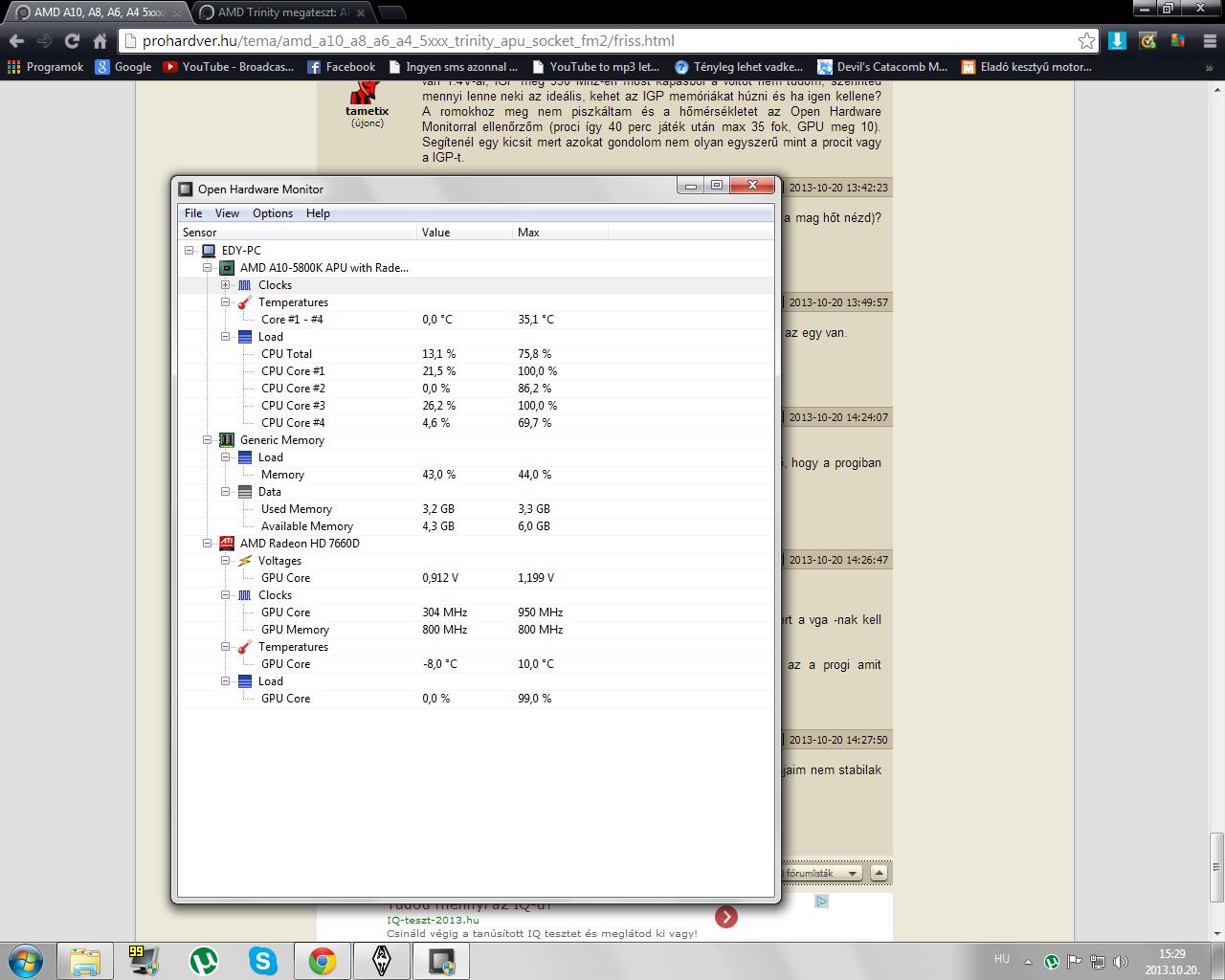The width and height of the screenshot is (1225, 980).
Task: Click the volume speaker tray icon
Action: pyautogui.click(x=1119, y=961)
